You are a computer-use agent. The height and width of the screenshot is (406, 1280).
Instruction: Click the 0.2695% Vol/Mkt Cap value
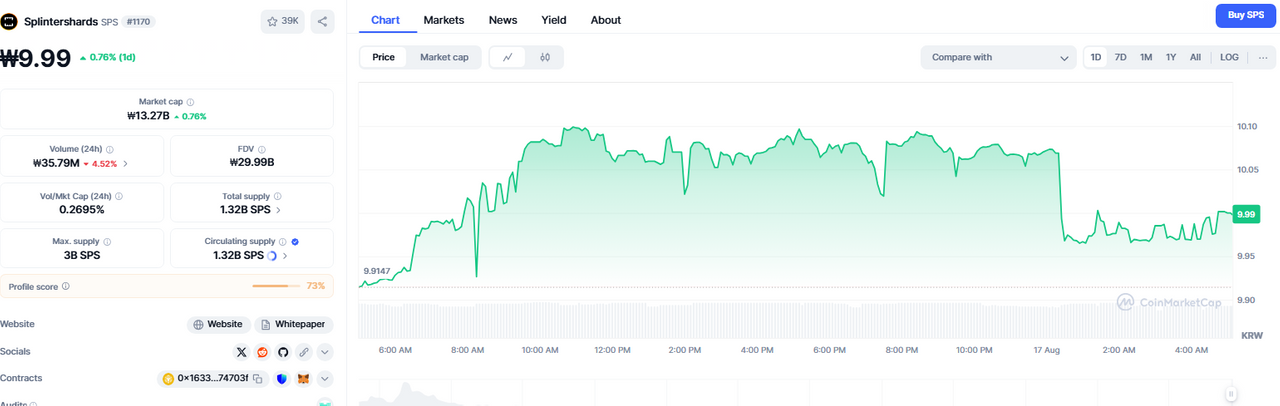[82, 210]
